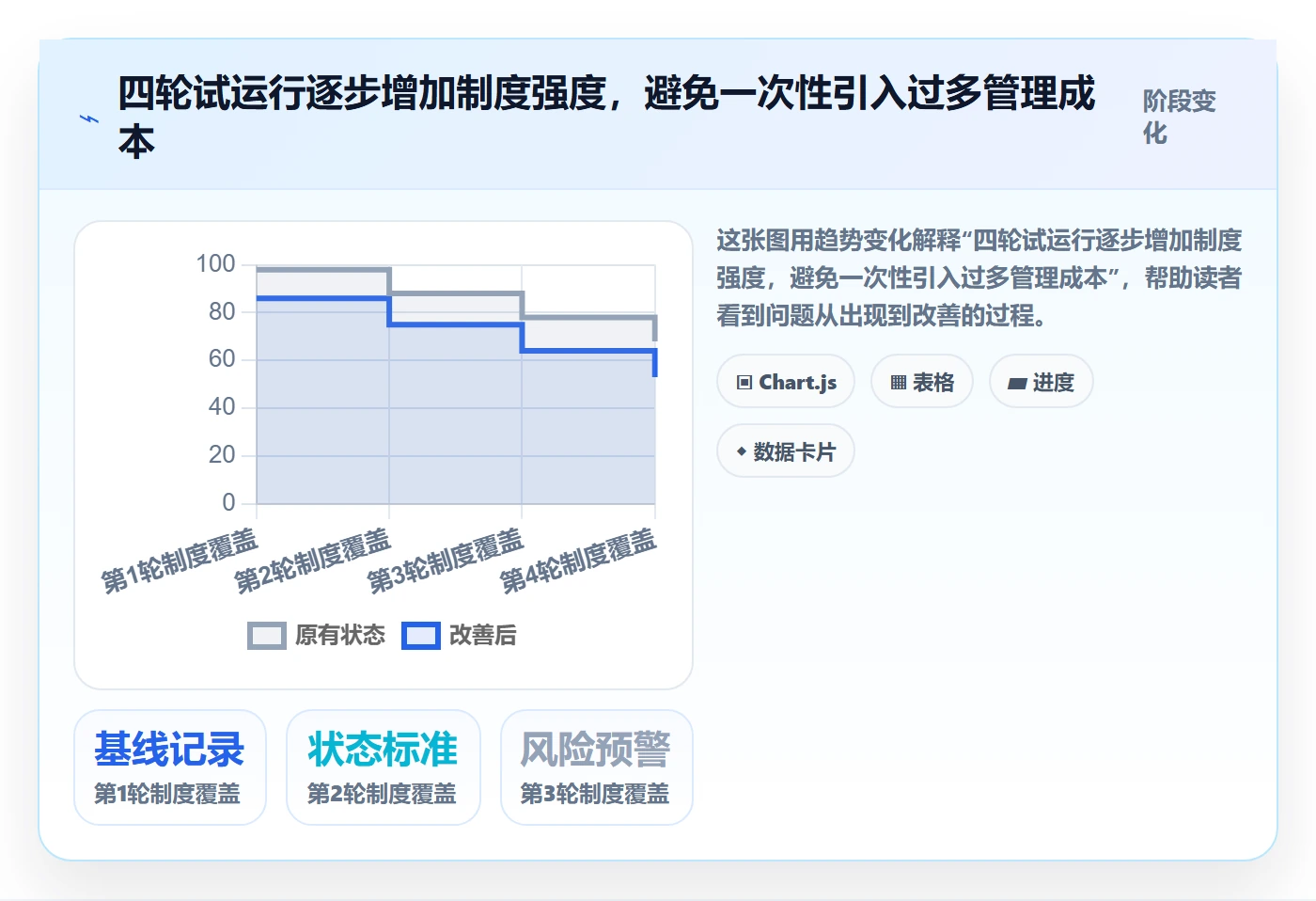Click the 第1轮制度覆盖 x-axis label on the chart
The height and width of the screenshot is (901, 1316).
click(180, 561)
